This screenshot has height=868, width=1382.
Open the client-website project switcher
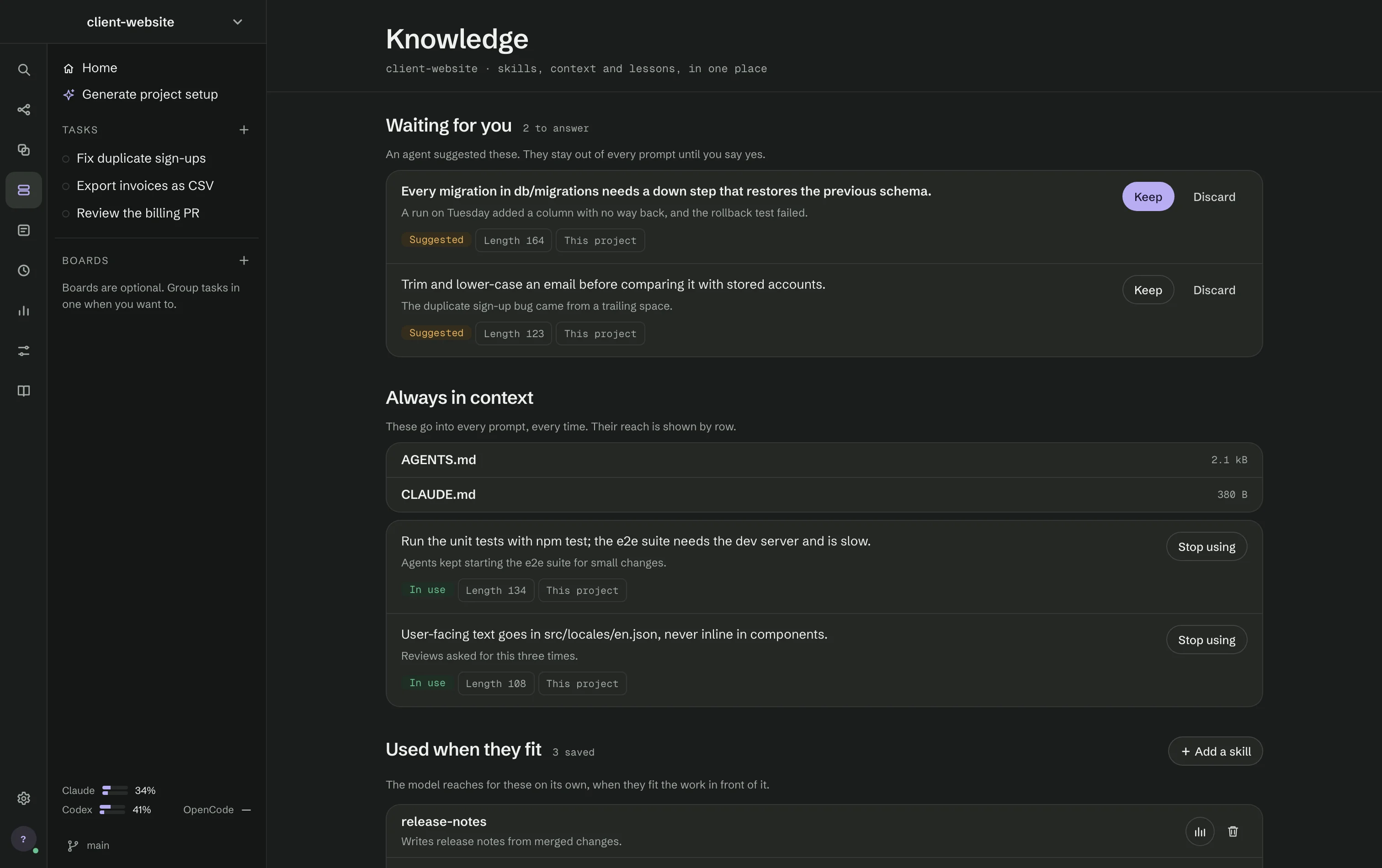133,22
